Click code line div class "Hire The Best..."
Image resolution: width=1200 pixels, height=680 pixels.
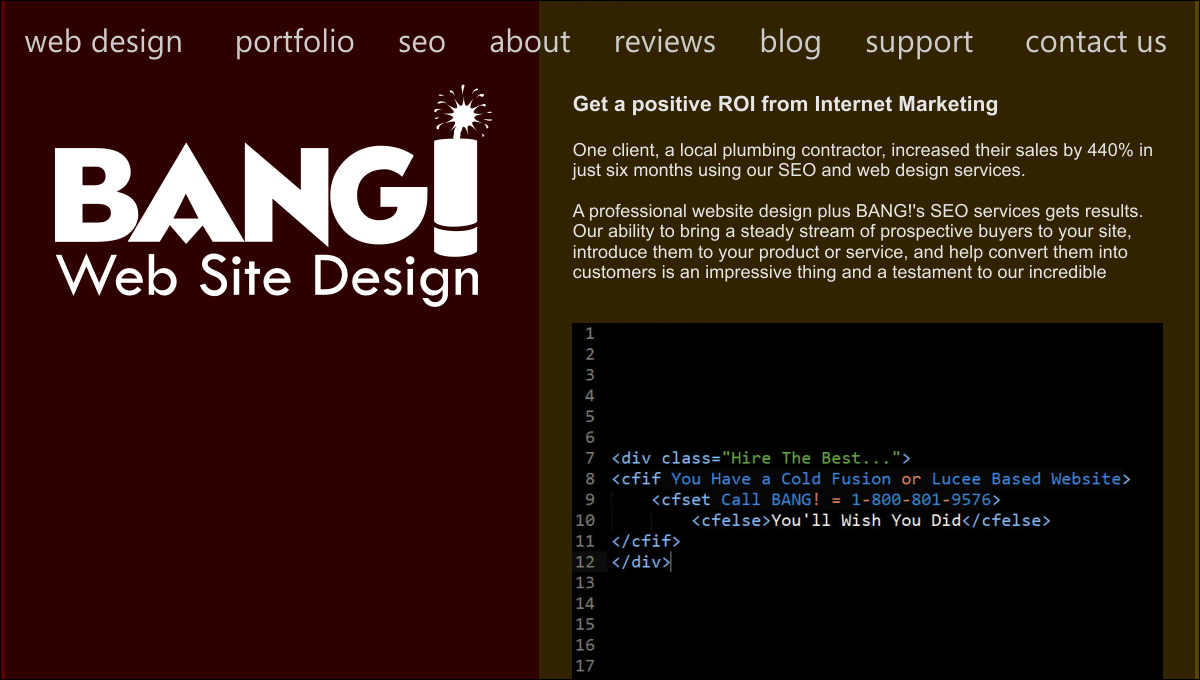click(761, 458)
